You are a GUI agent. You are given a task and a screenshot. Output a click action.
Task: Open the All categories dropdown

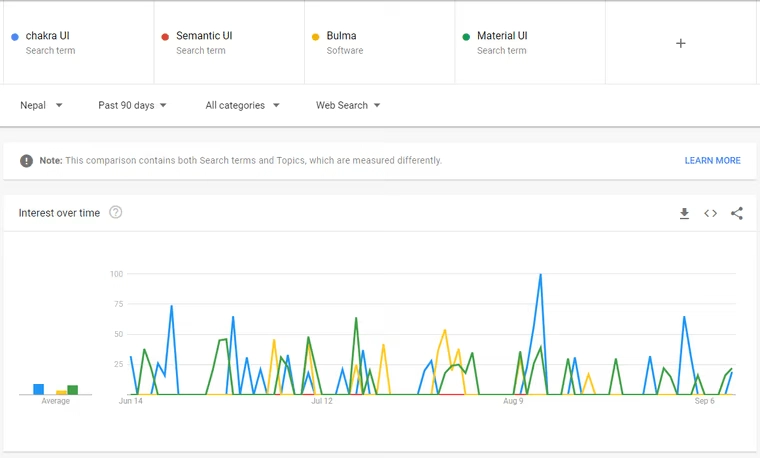pyautogui.click(x=242, y=105)
